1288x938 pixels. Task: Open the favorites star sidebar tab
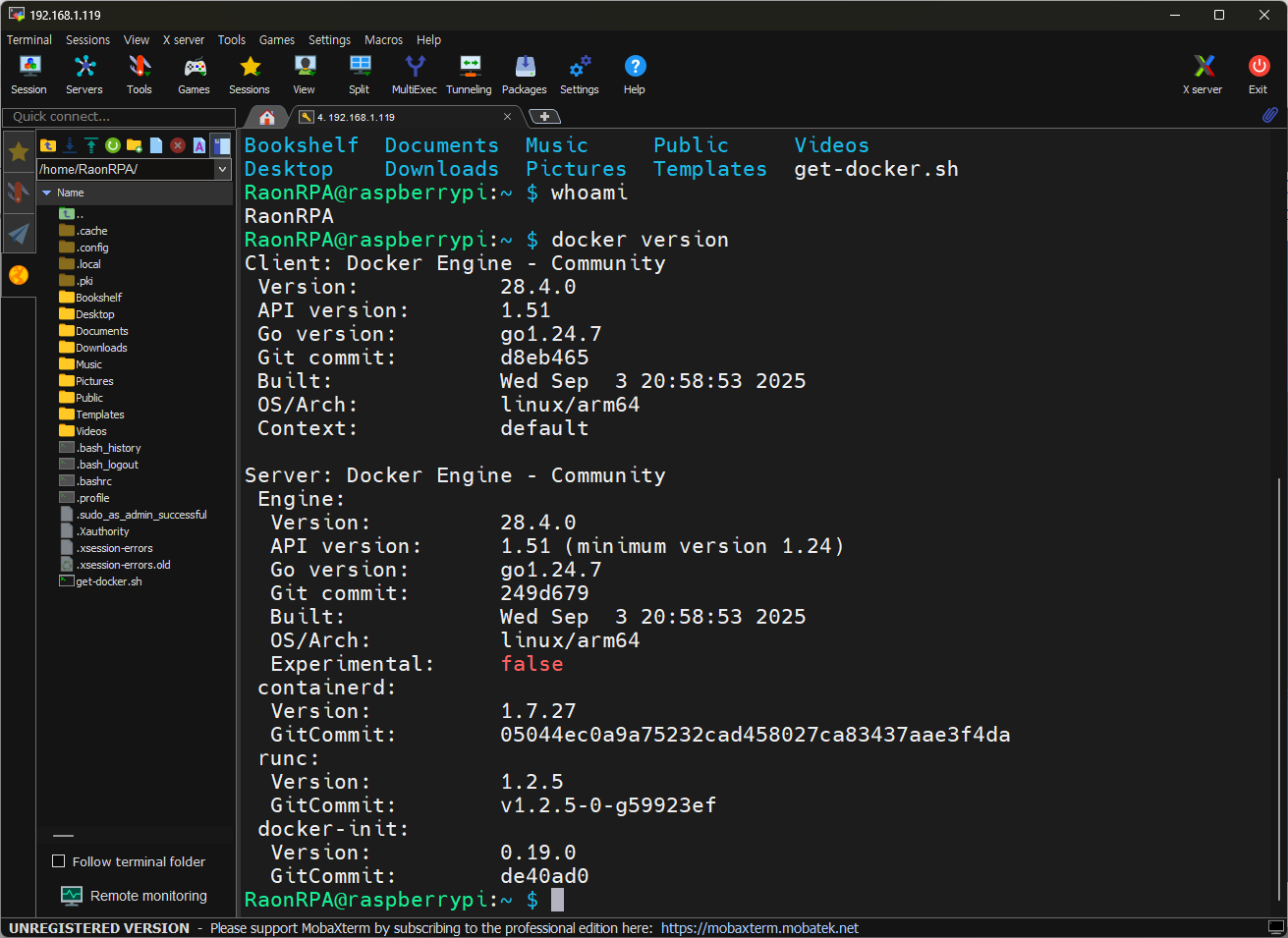(18, 151)
